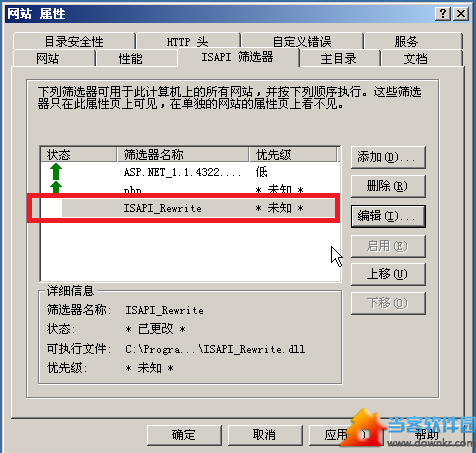Switch to the 目录安全性 tab
Image resolution: width=476 pixels, height=453 pixels.
[74, 42]
